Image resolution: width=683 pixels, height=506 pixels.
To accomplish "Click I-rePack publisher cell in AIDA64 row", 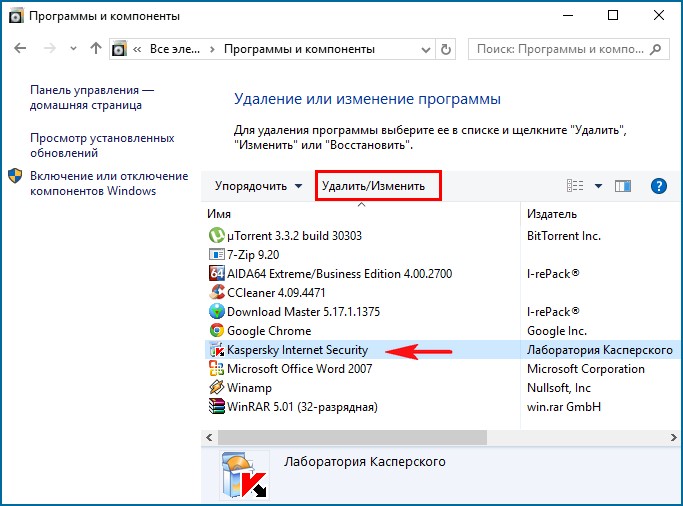I will coord(553,273).
